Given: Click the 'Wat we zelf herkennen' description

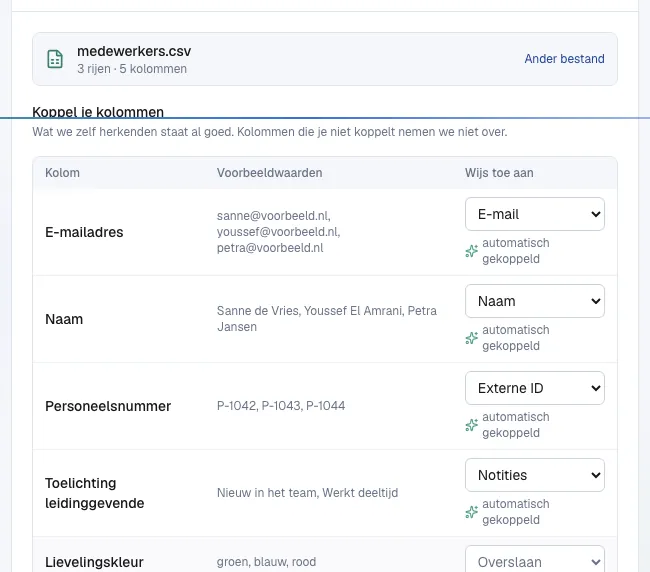Looking at the screenshot, I should 270,132.
